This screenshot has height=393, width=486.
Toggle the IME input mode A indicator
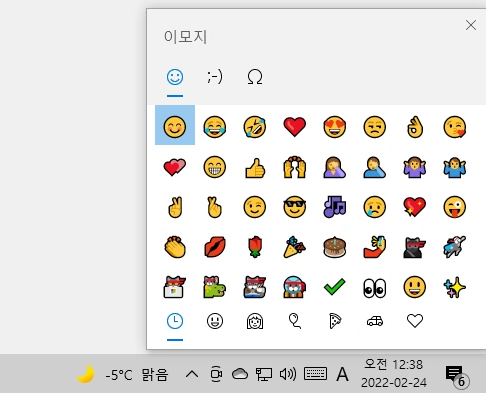point(342,374)
